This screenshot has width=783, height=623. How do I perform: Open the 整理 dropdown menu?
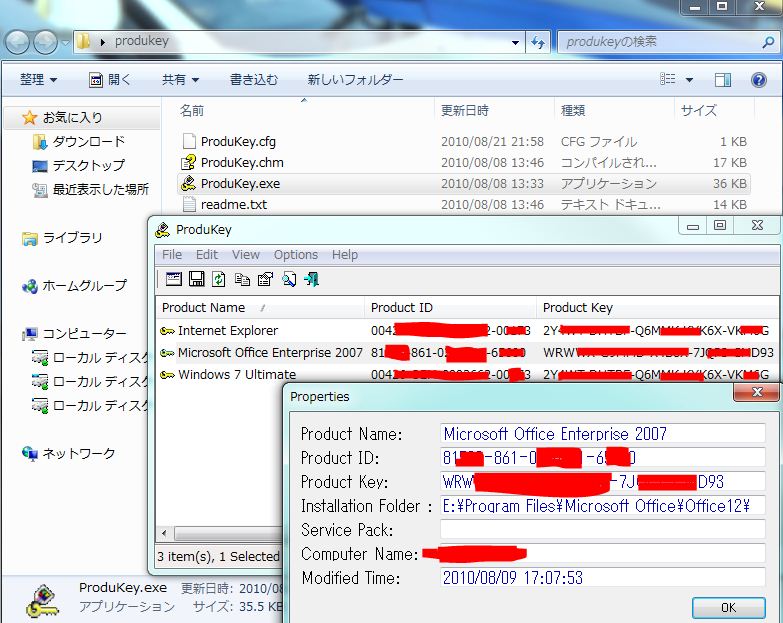[x=38, y=79]
